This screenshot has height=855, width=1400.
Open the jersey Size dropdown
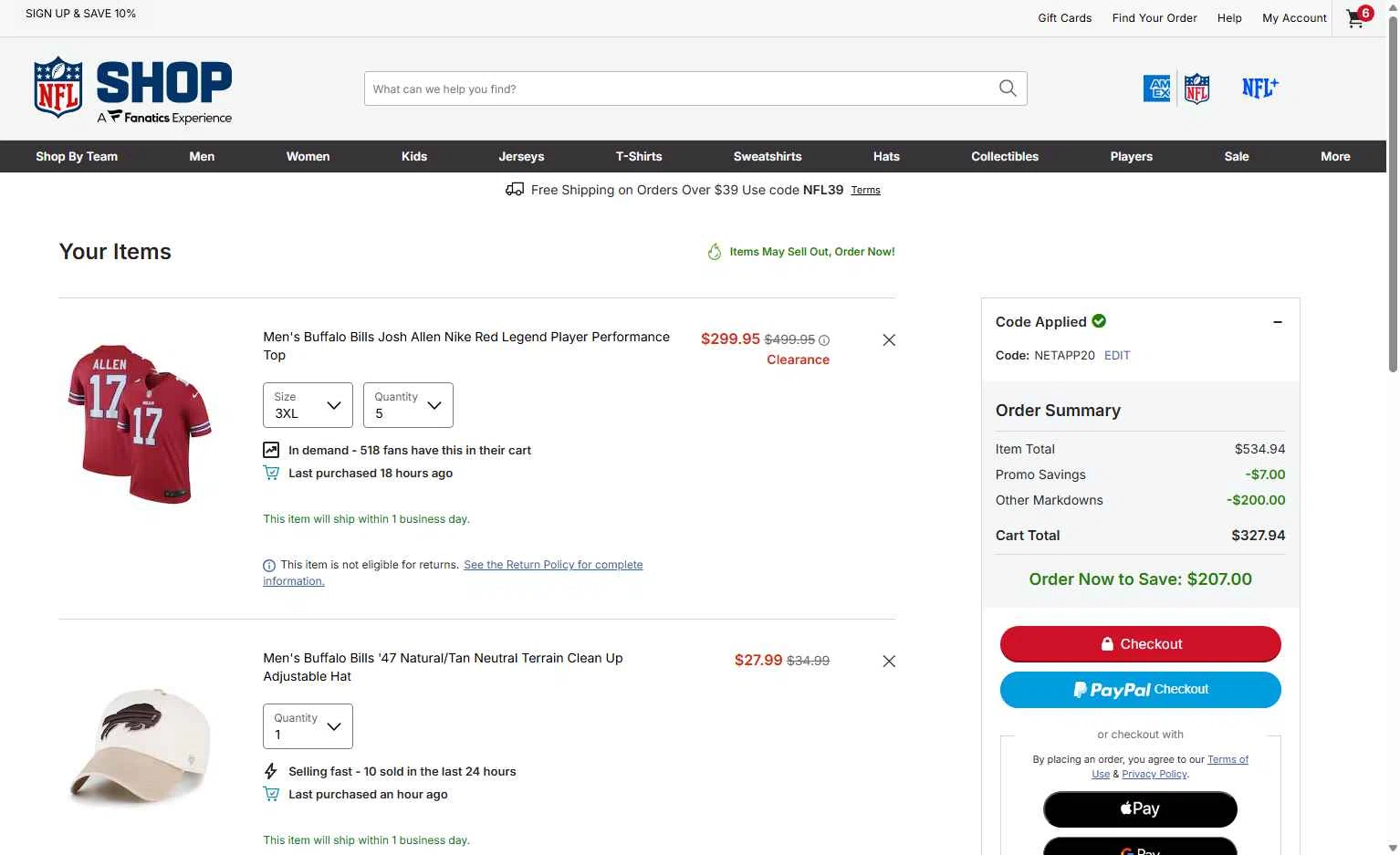[308, 405]
